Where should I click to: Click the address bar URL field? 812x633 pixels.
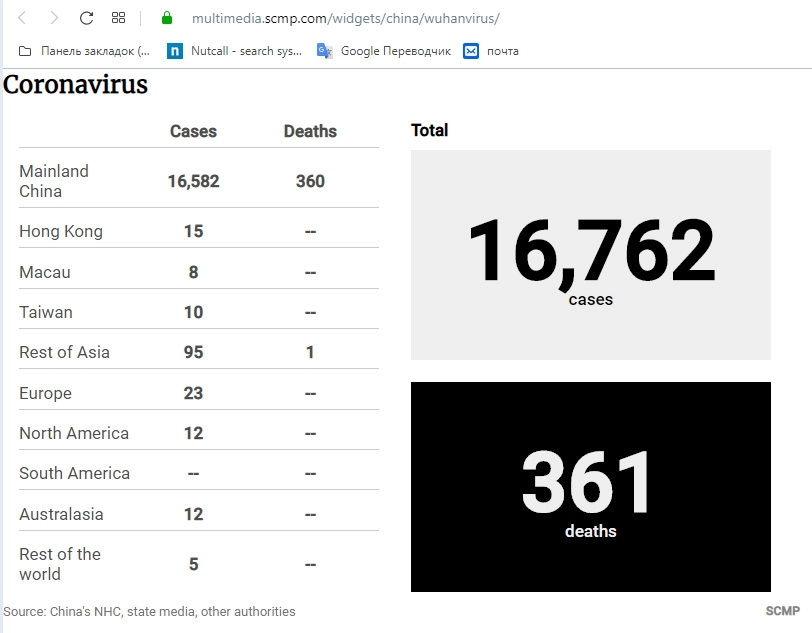pyautogui.click(x=345, y=18)
